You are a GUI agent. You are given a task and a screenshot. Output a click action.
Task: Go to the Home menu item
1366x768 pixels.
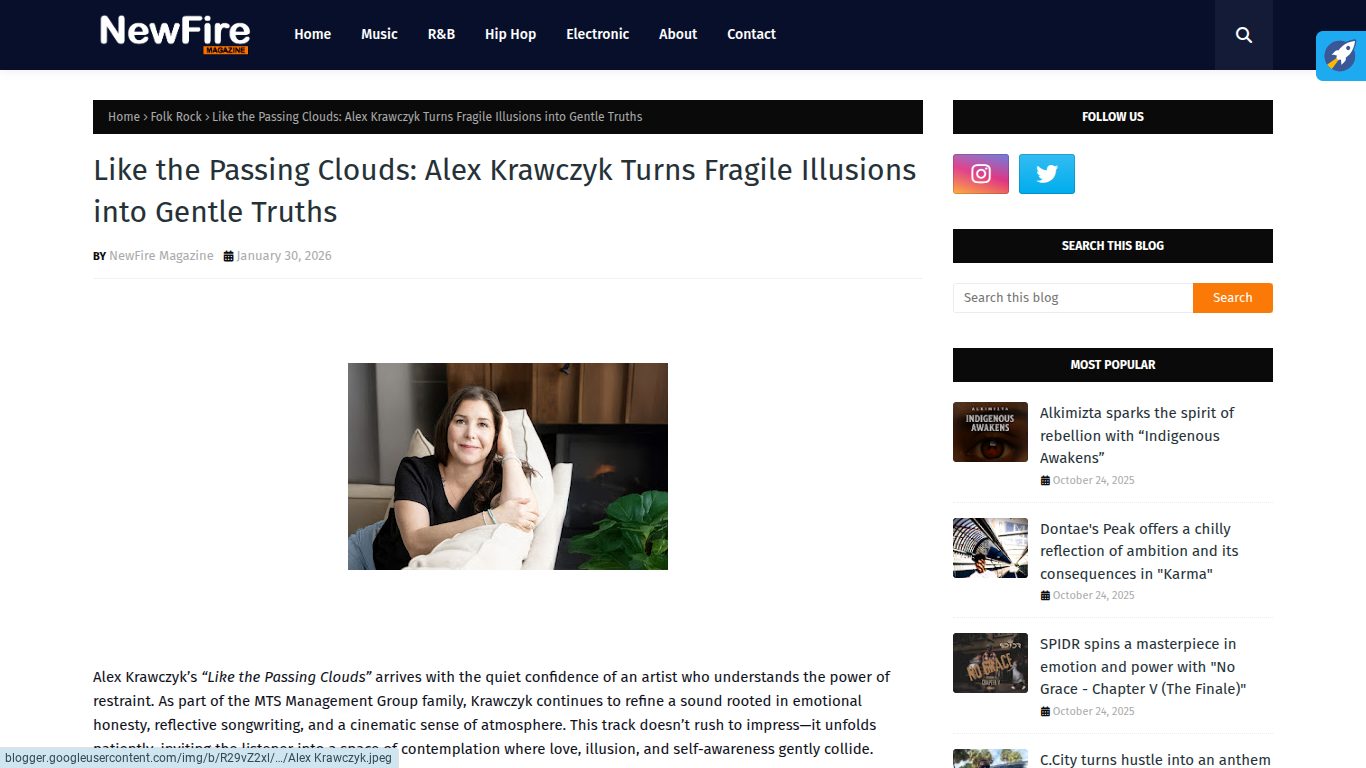click(312, 34)
